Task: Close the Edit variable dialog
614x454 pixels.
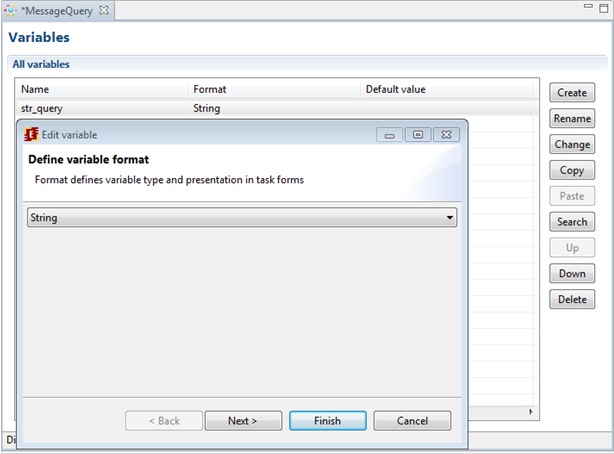Action: 446,134
